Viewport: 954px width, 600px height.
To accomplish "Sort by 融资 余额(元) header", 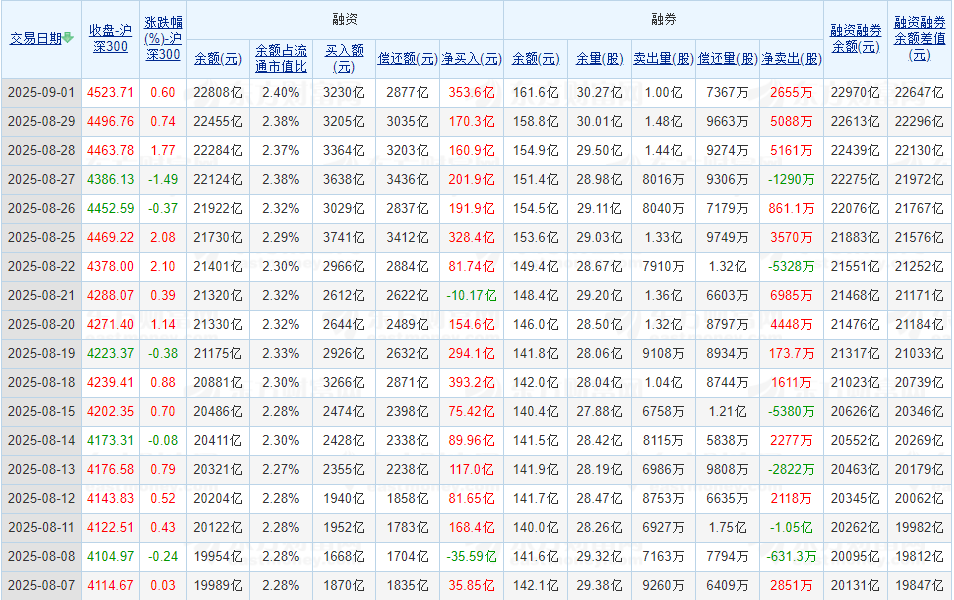I will pyautogui.click(x=218, y=59).
